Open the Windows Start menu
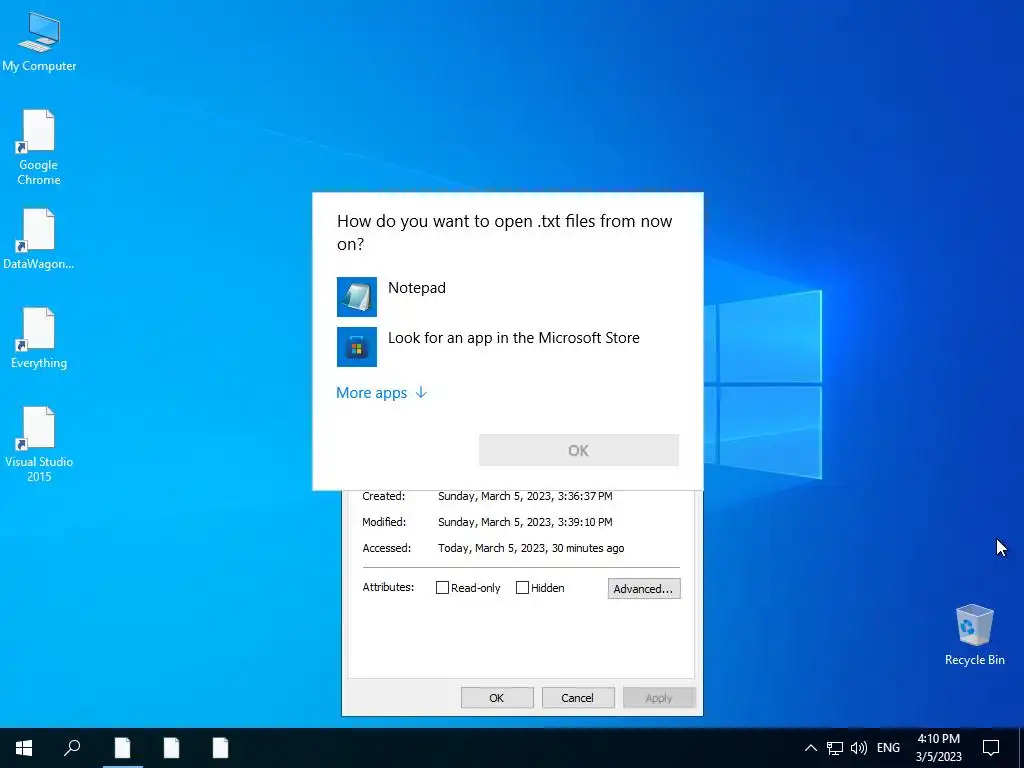 click(24, 748)
